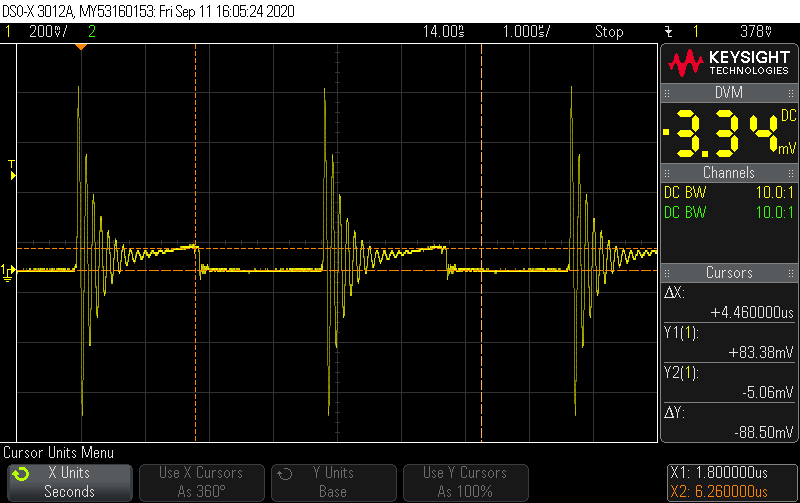
Task: Open the Cursors panel header
Action: [x=729, y=272]
